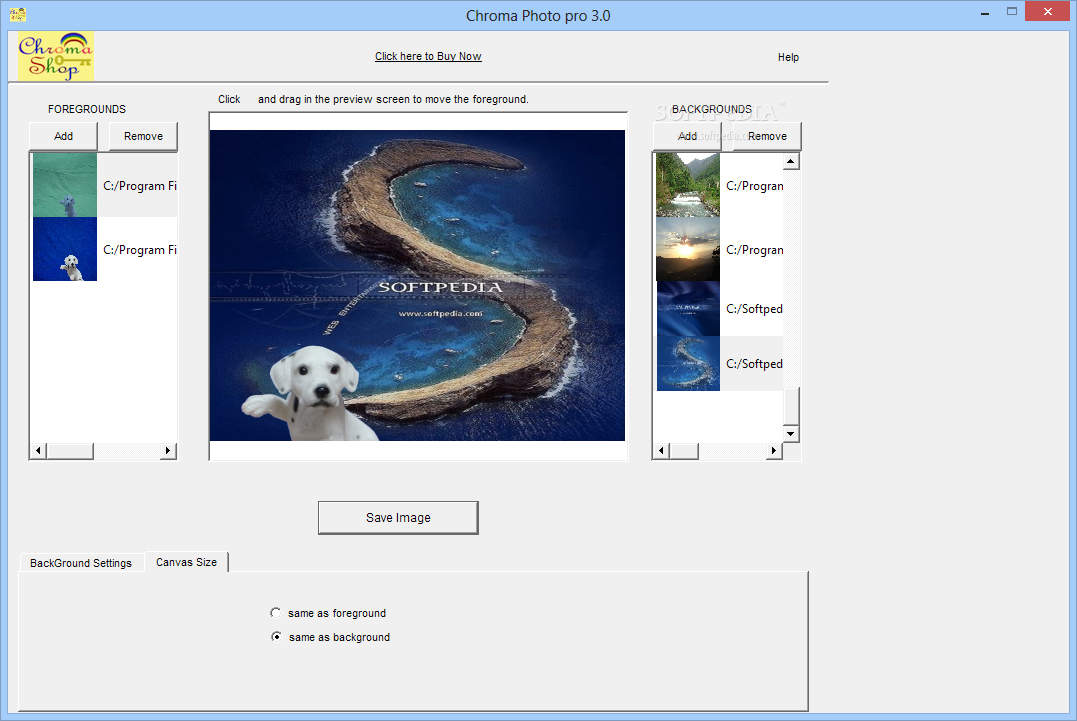Choose the sunset background thumbnail
Image resolution: width=1077 pixels, height=721 pixels.
(688, 249)
